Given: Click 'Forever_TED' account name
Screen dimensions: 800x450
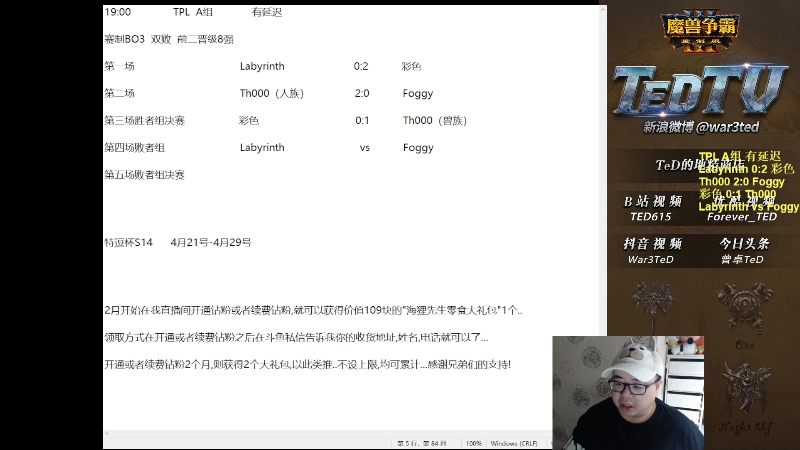Looking at the screenshot, I should coord(742,217).
